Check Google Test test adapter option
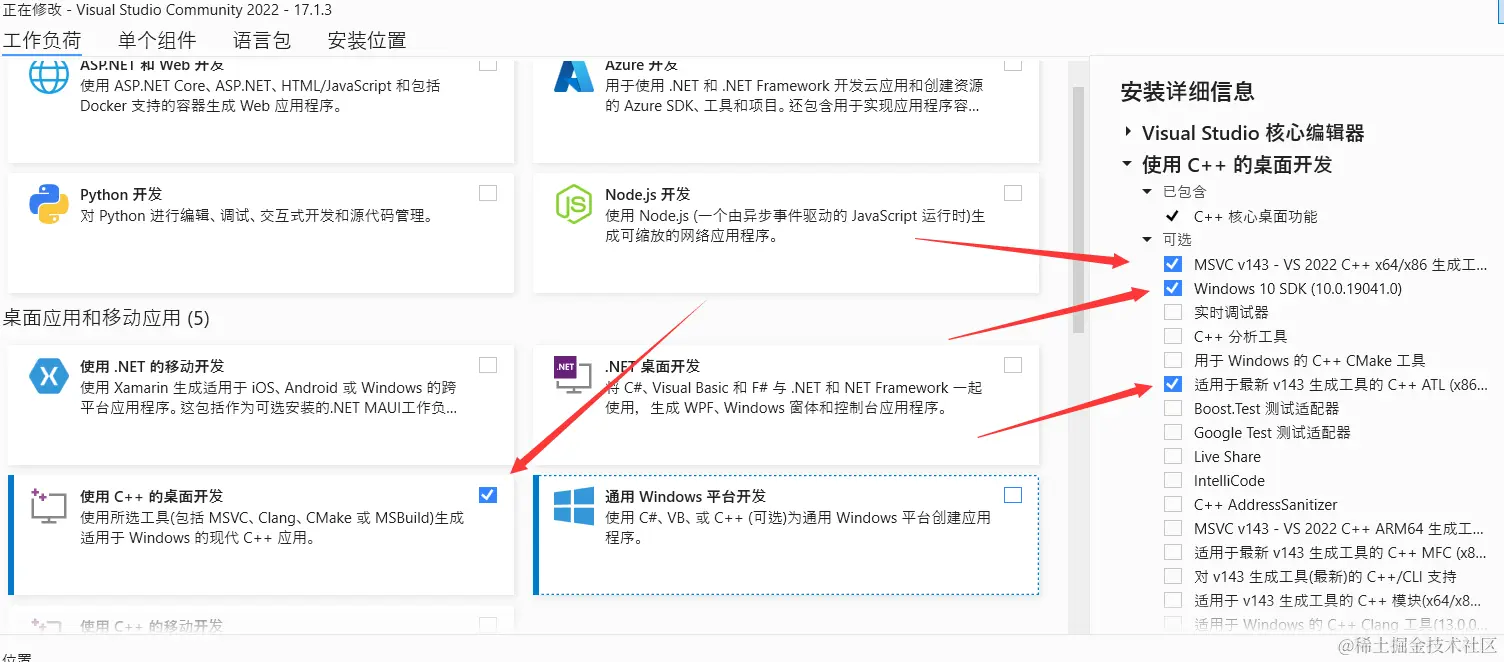The height and width of the screenshot is (662, 1504). pos(1173,432)
